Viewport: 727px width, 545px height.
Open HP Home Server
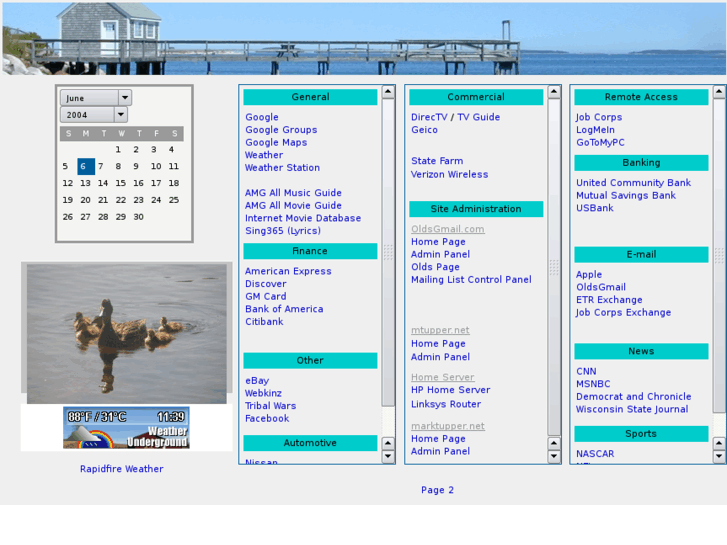[x=450, y=390]
